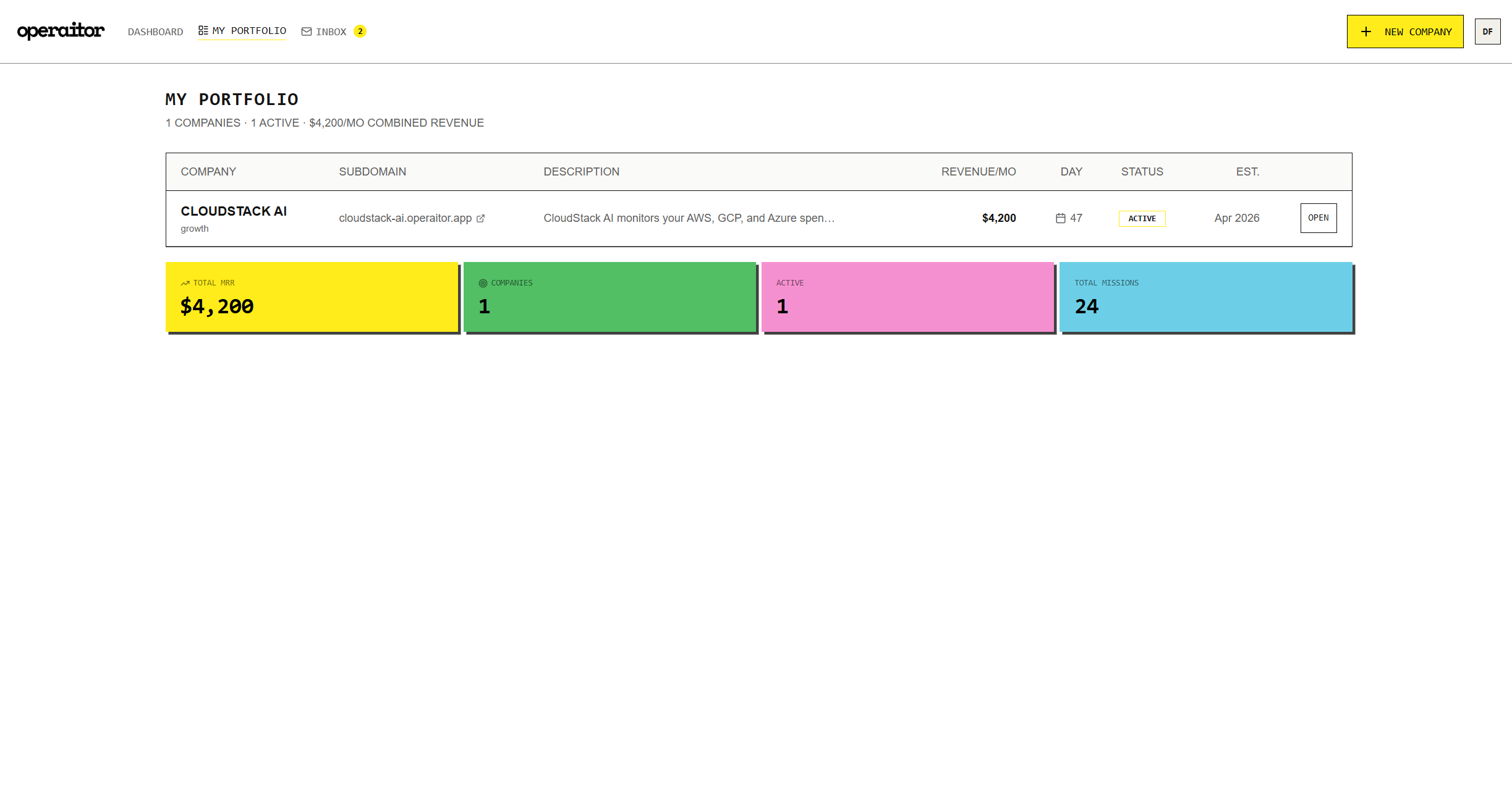Click the trending-up icon in Total MRR
This screenshot has height=807, width=1512.
(x=185, y=283)
